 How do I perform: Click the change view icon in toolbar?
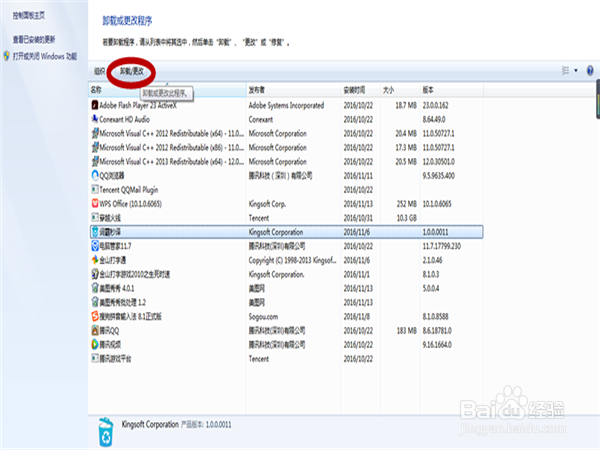click(565, 70)
